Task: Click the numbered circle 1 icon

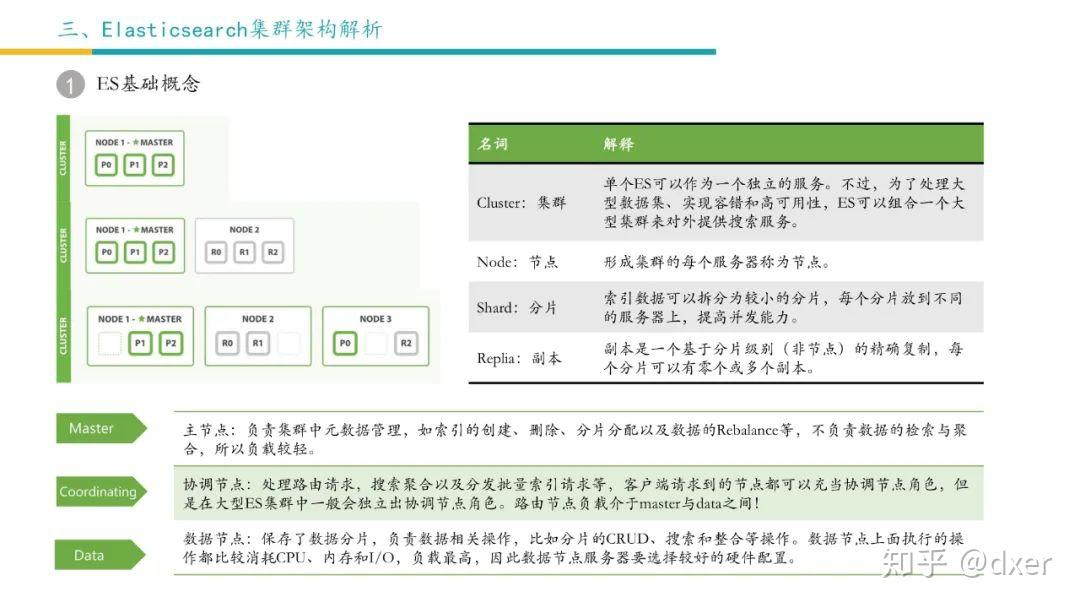Action: [x=68, y=85]
